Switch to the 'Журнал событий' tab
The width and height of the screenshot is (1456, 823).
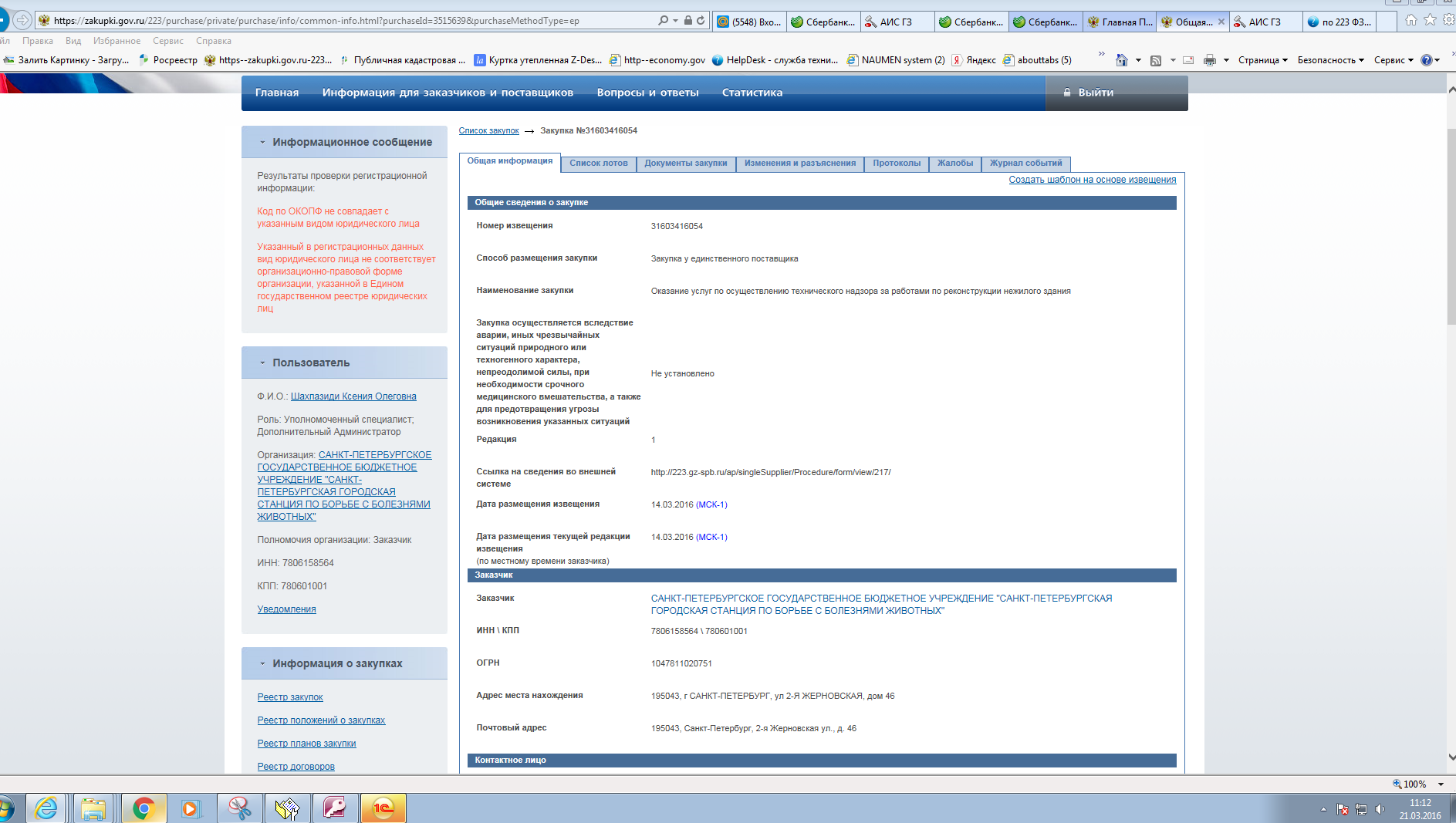(x=1026, y=164)
